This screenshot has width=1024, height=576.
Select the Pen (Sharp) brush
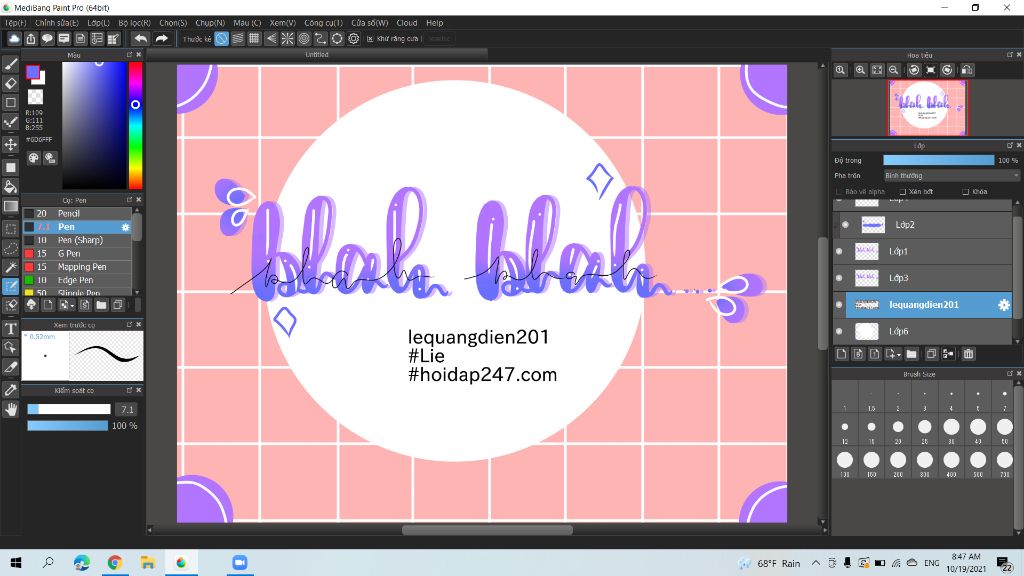coord(77,240)
